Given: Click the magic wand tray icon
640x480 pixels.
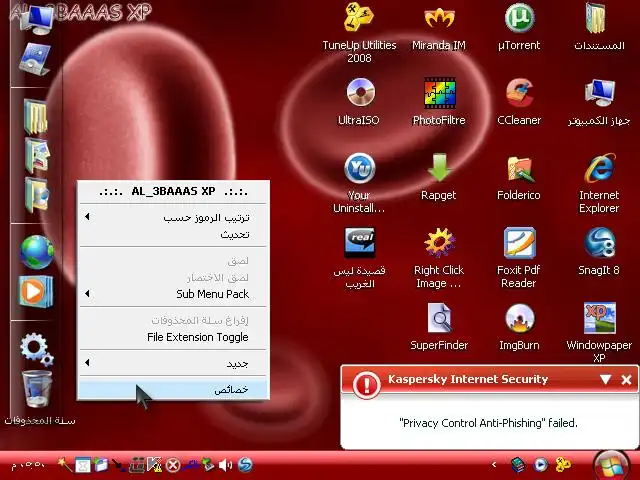Looking at the screenshot, I should [64, 464].
